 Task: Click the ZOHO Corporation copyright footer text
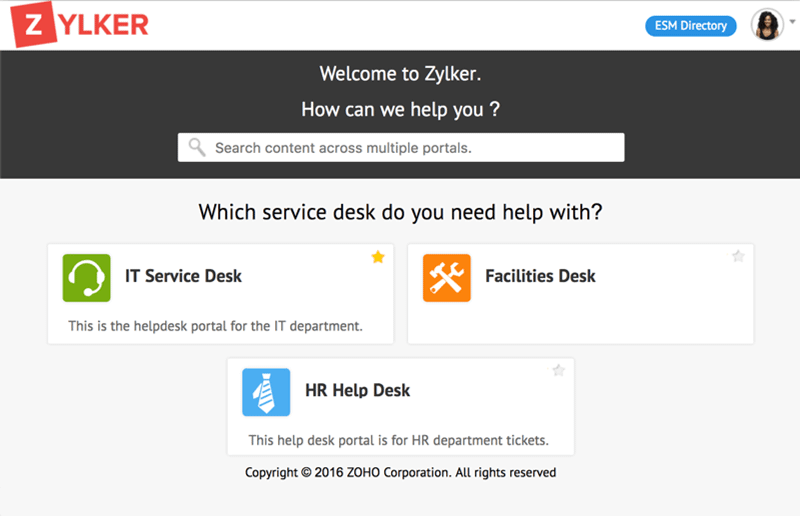click(401, 473)
